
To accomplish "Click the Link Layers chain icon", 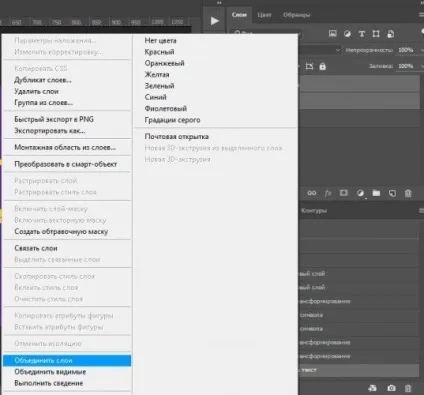I will pos(312,193).
